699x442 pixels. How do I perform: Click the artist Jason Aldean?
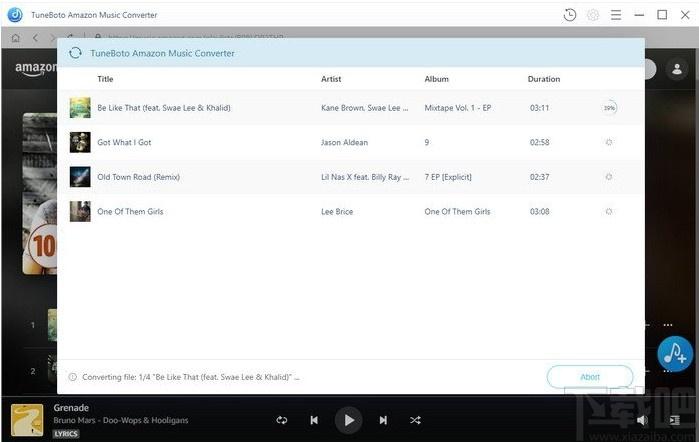pos(345,142)
